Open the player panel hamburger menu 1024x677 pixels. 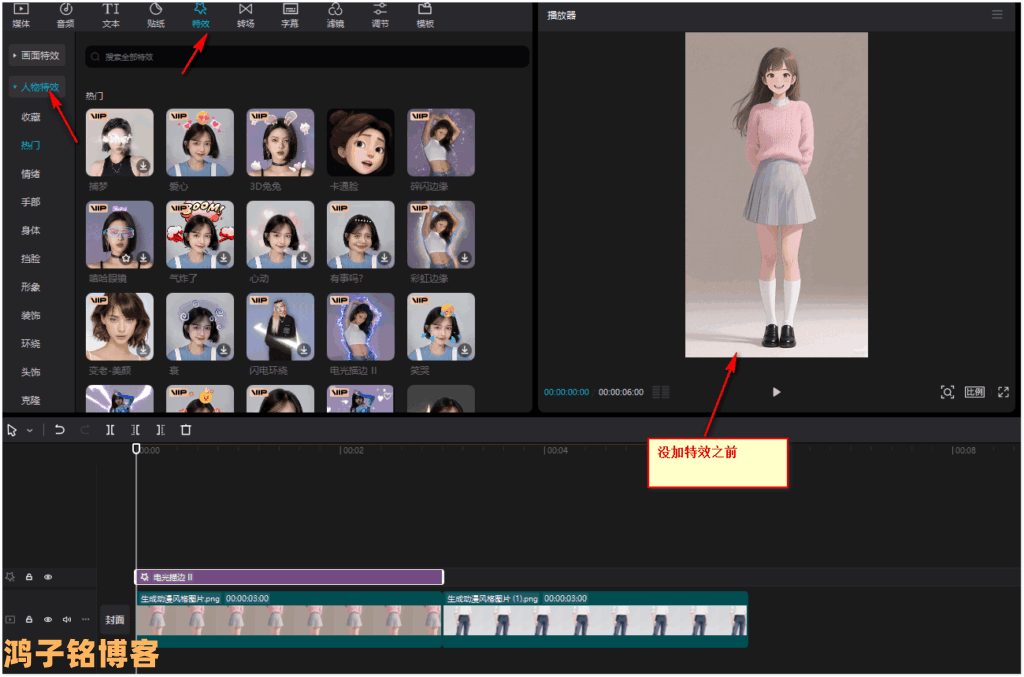997,15
